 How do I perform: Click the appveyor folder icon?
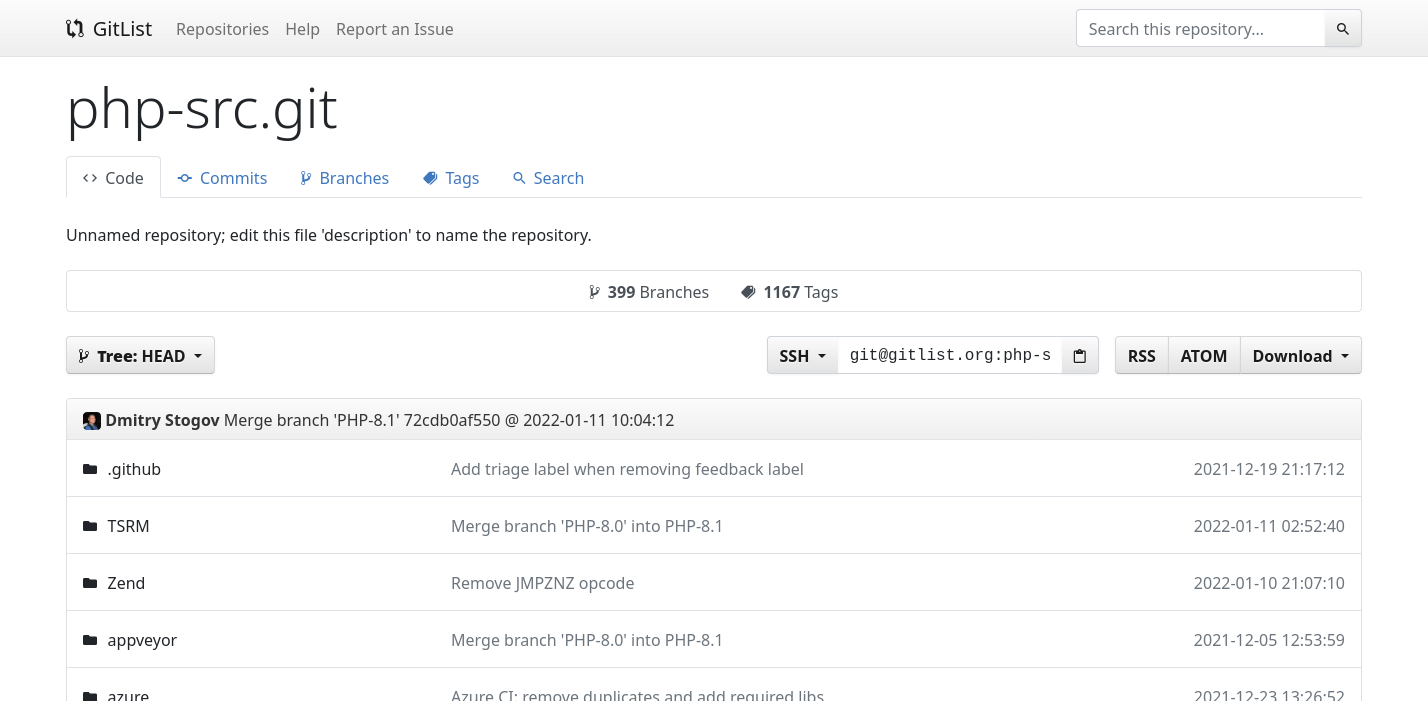tap(90, 640)
